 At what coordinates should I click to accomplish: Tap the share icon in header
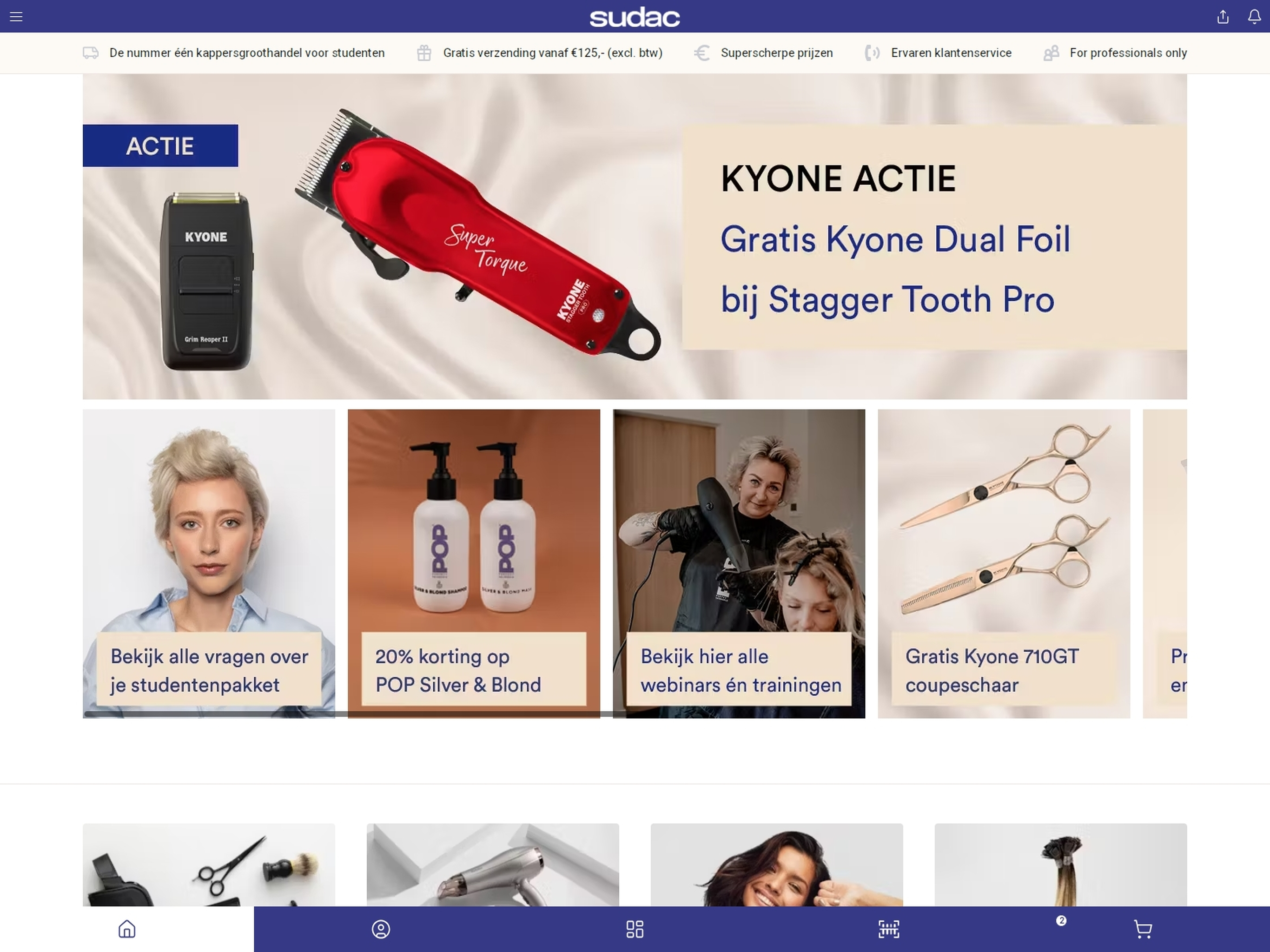(x=1222, y=17)
